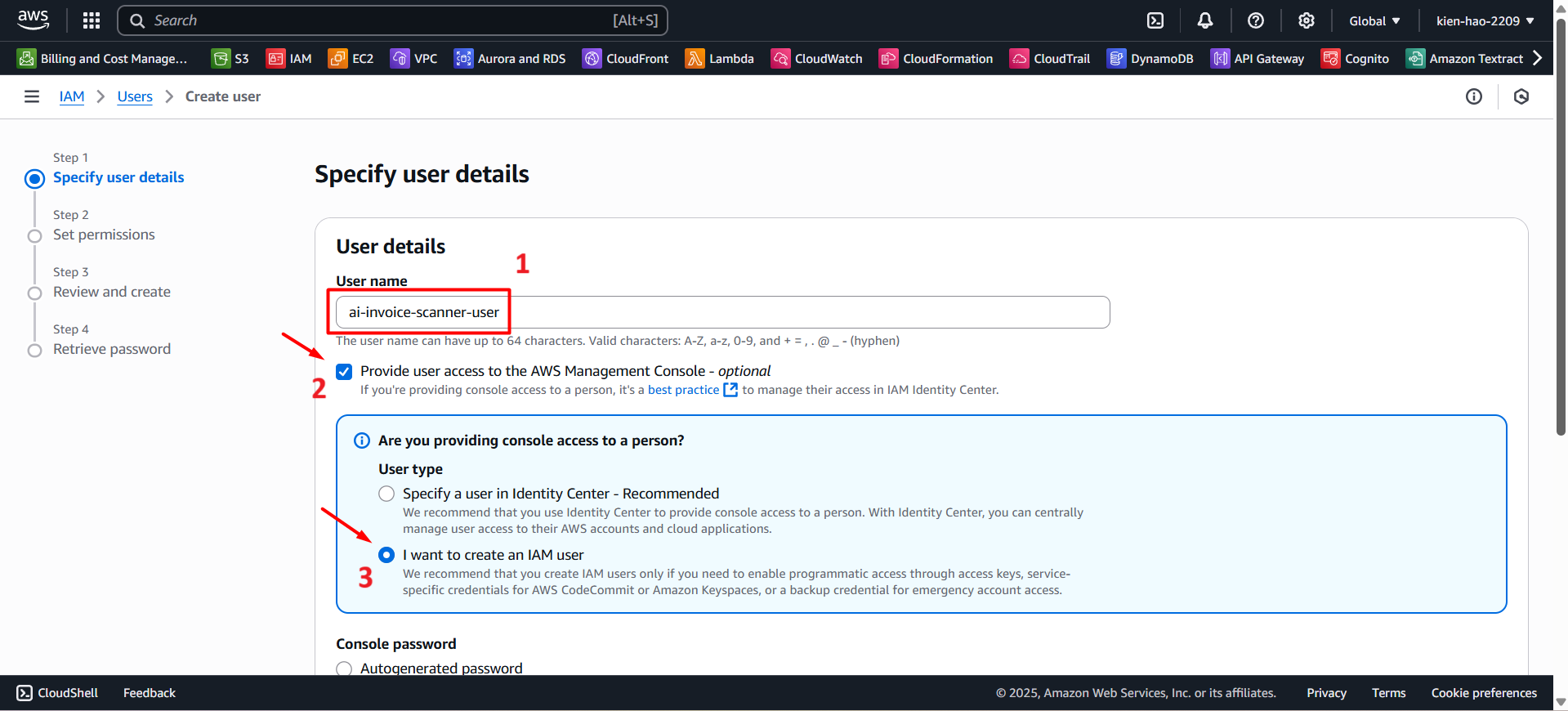Click the User name input field
Image resolution: width=1568 pixels, height=711 pixels.
[722, 312]
